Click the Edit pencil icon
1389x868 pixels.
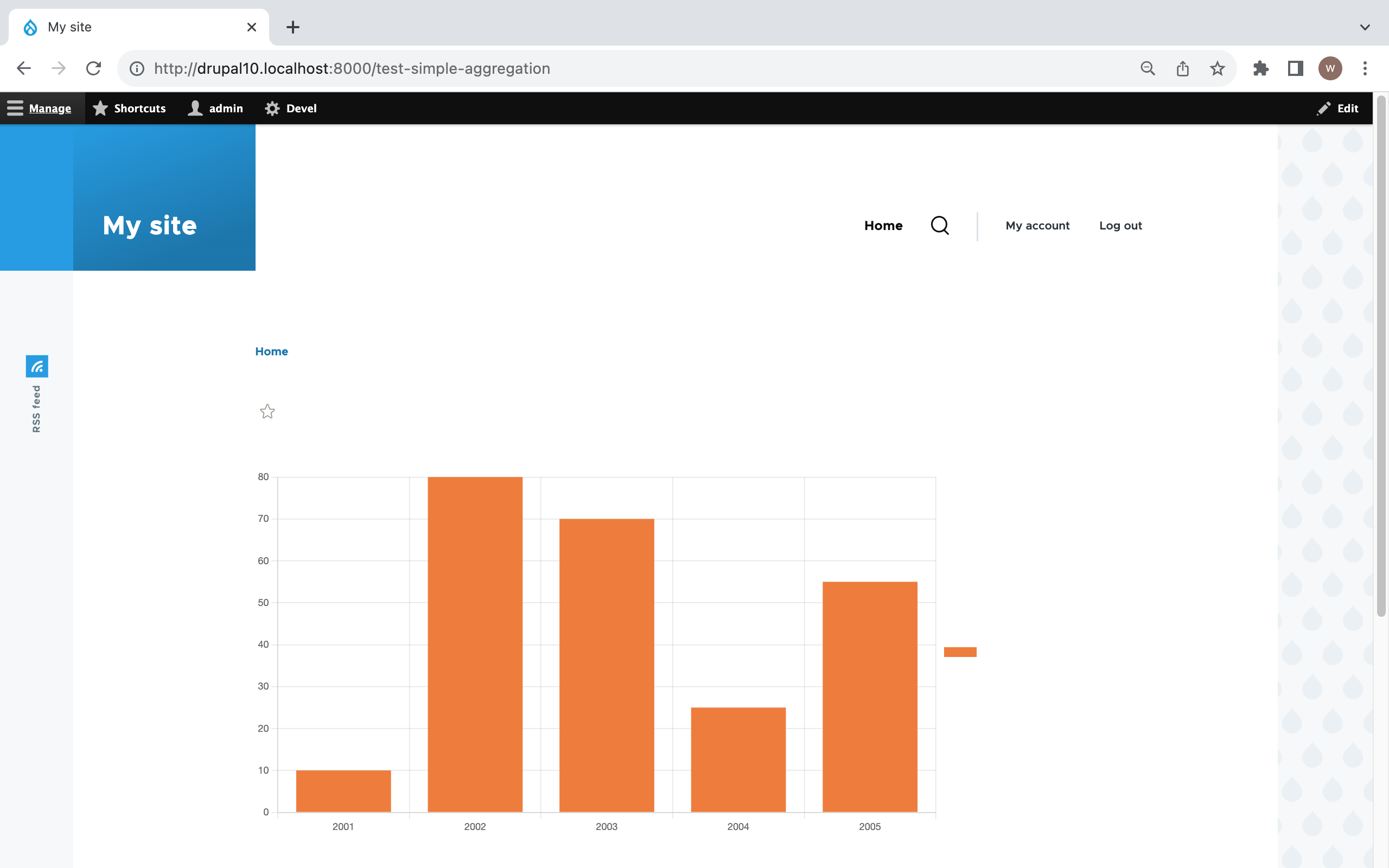(1324, 108)
